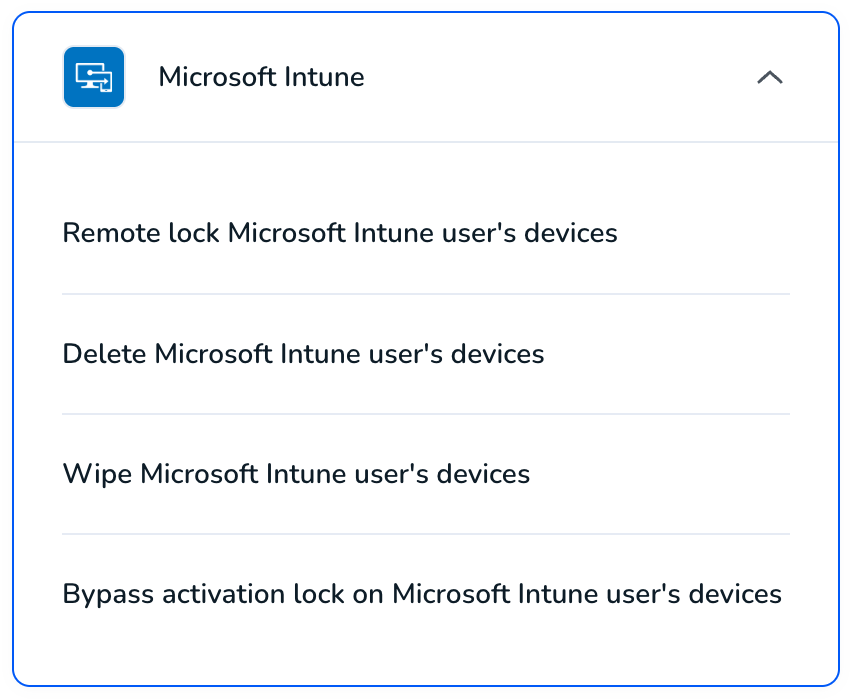This screenshot has width=858, height=700.
Task: Tap the Intune monitor-and-phone logo
Action: click(x=94, y=77)
